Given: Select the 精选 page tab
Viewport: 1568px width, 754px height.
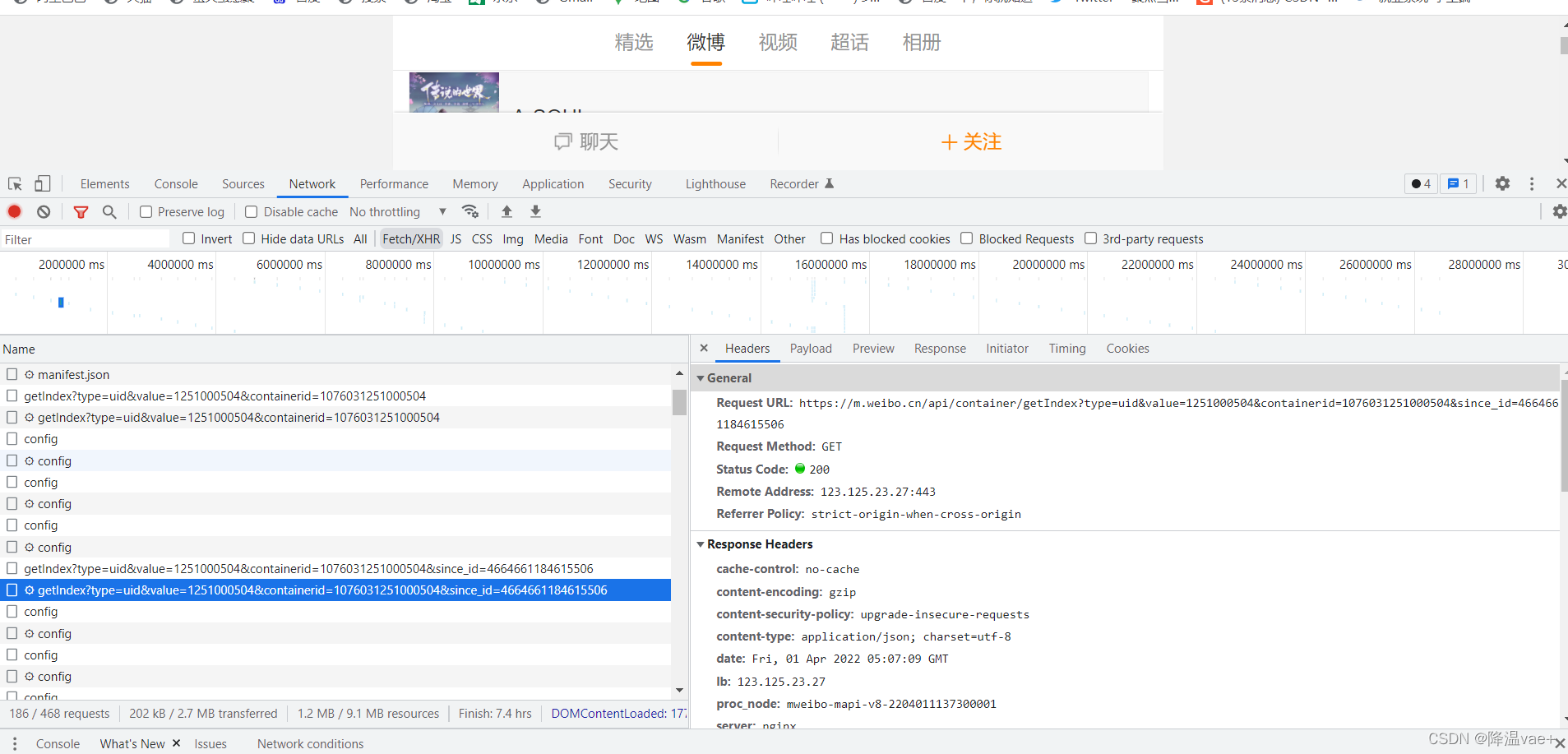Looking at the screenshot, I should click(634, 42).
